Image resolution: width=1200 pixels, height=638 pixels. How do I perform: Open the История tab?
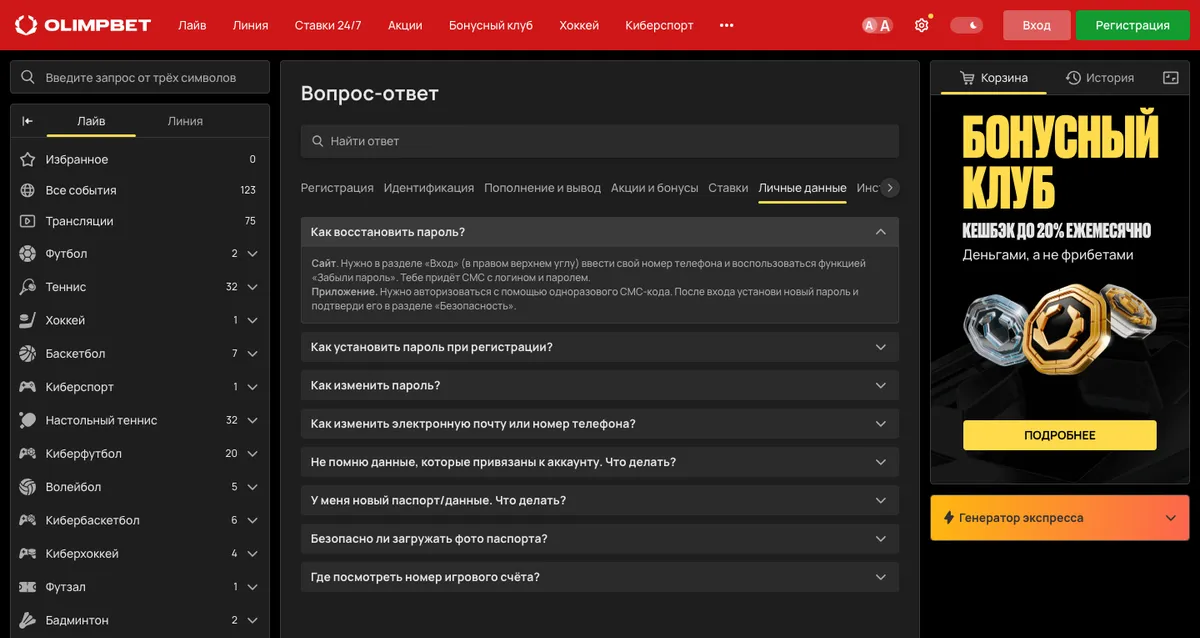click(1100, 77)
